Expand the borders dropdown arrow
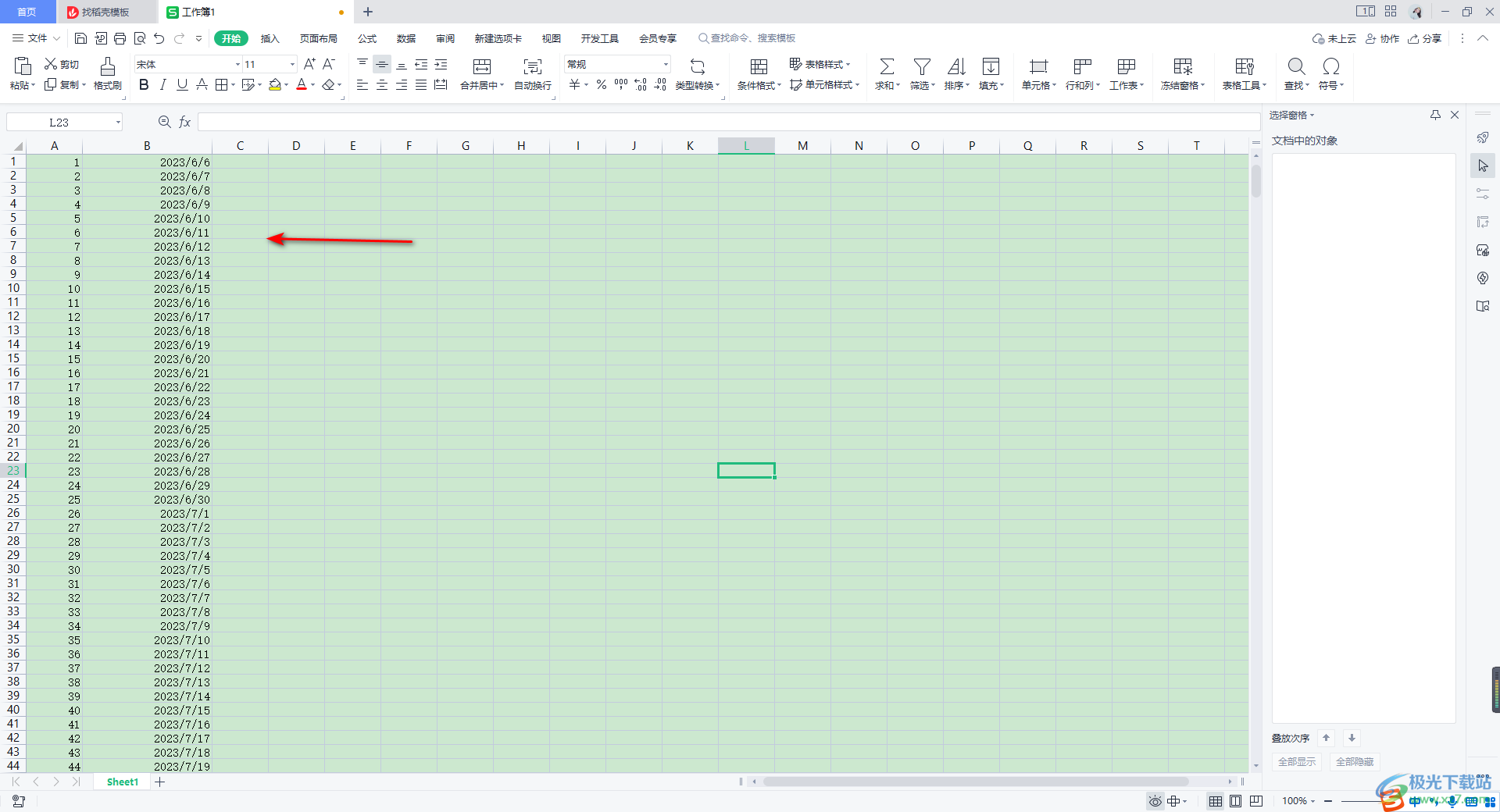Screen dimensions: 1500x812 coord(232,85)
